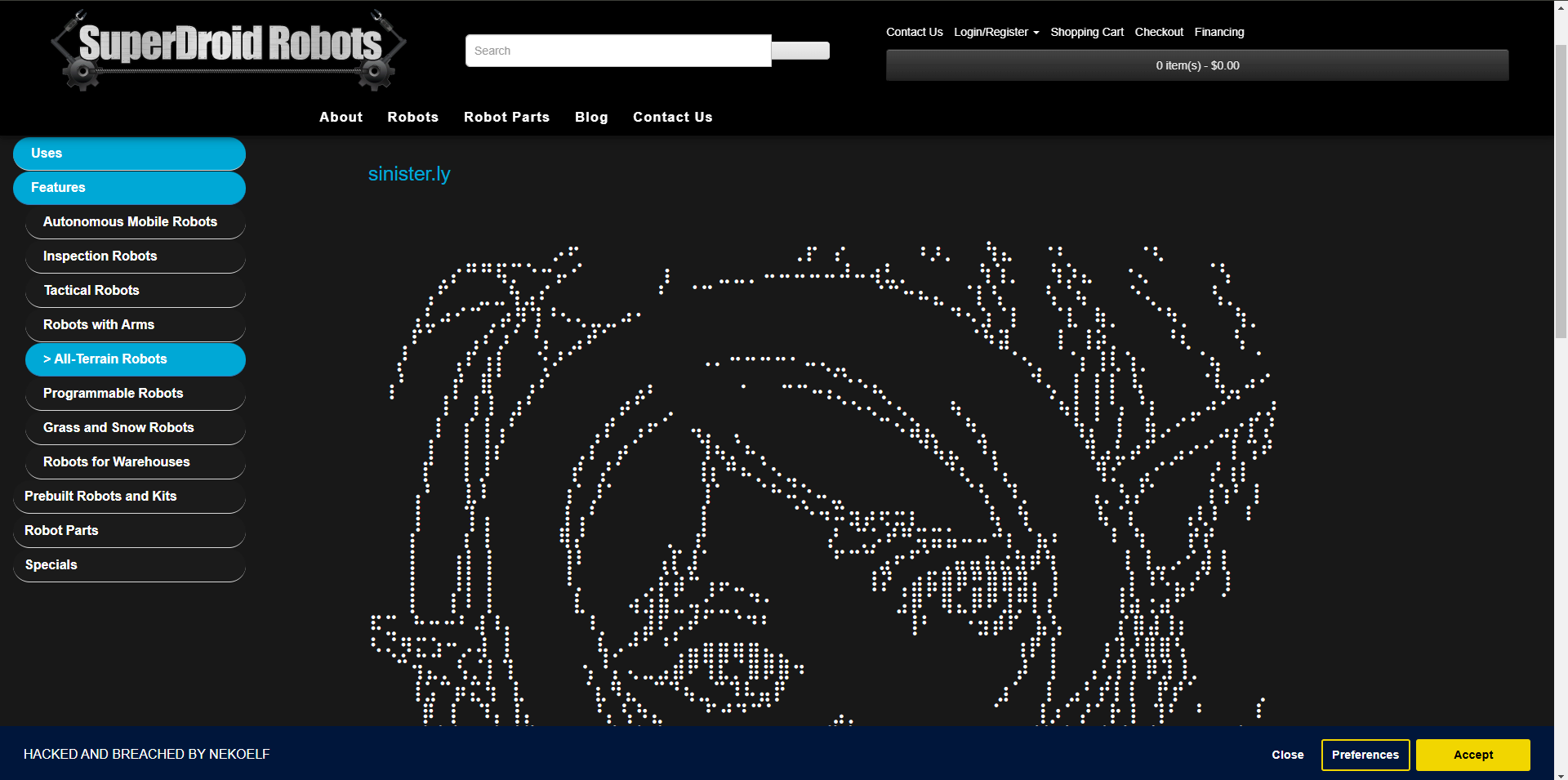1568x780 pixels.
Task: Open the Shopping Cart link
Action: tap(1087, 32)
